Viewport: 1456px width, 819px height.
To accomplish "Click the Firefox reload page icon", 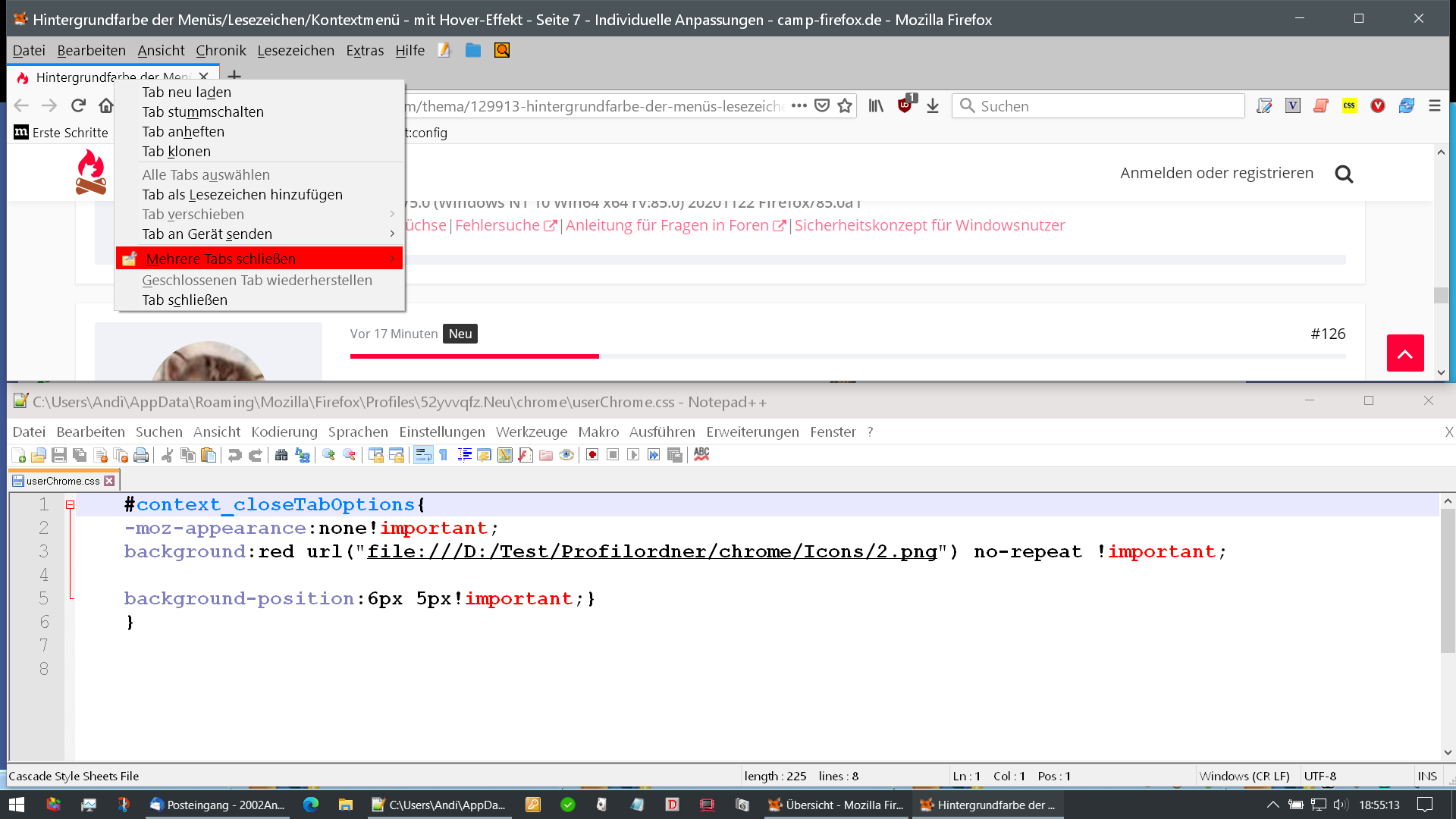I will tap(78, 105).
